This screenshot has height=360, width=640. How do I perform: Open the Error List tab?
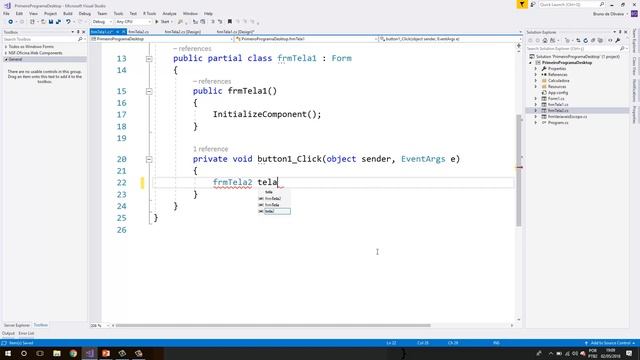[x=26, y=333]
